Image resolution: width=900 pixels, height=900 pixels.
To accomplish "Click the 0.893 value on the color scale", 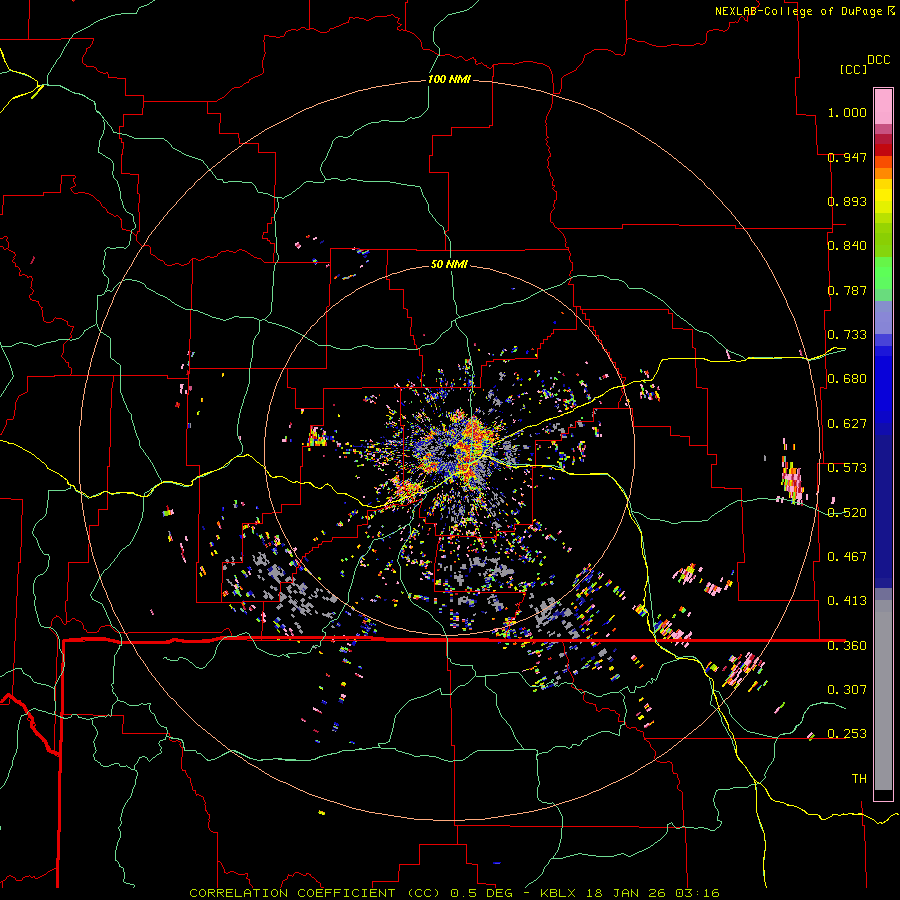I will coord(847,201).
